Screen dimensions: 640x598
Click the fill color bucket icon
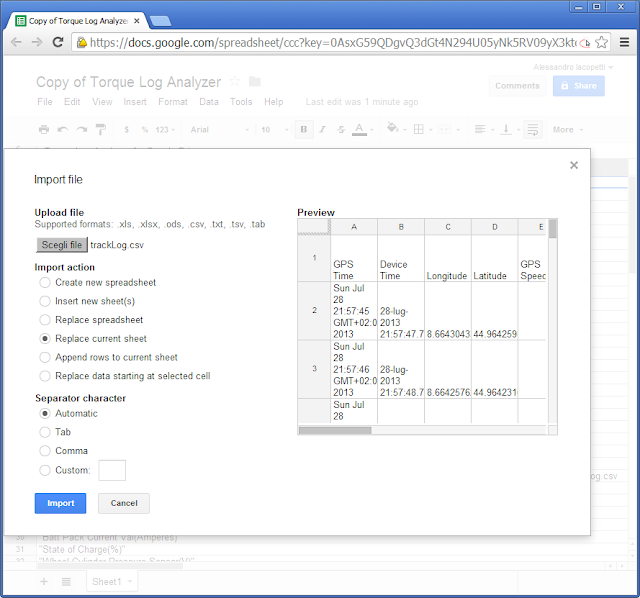click(x=393, y=128)
